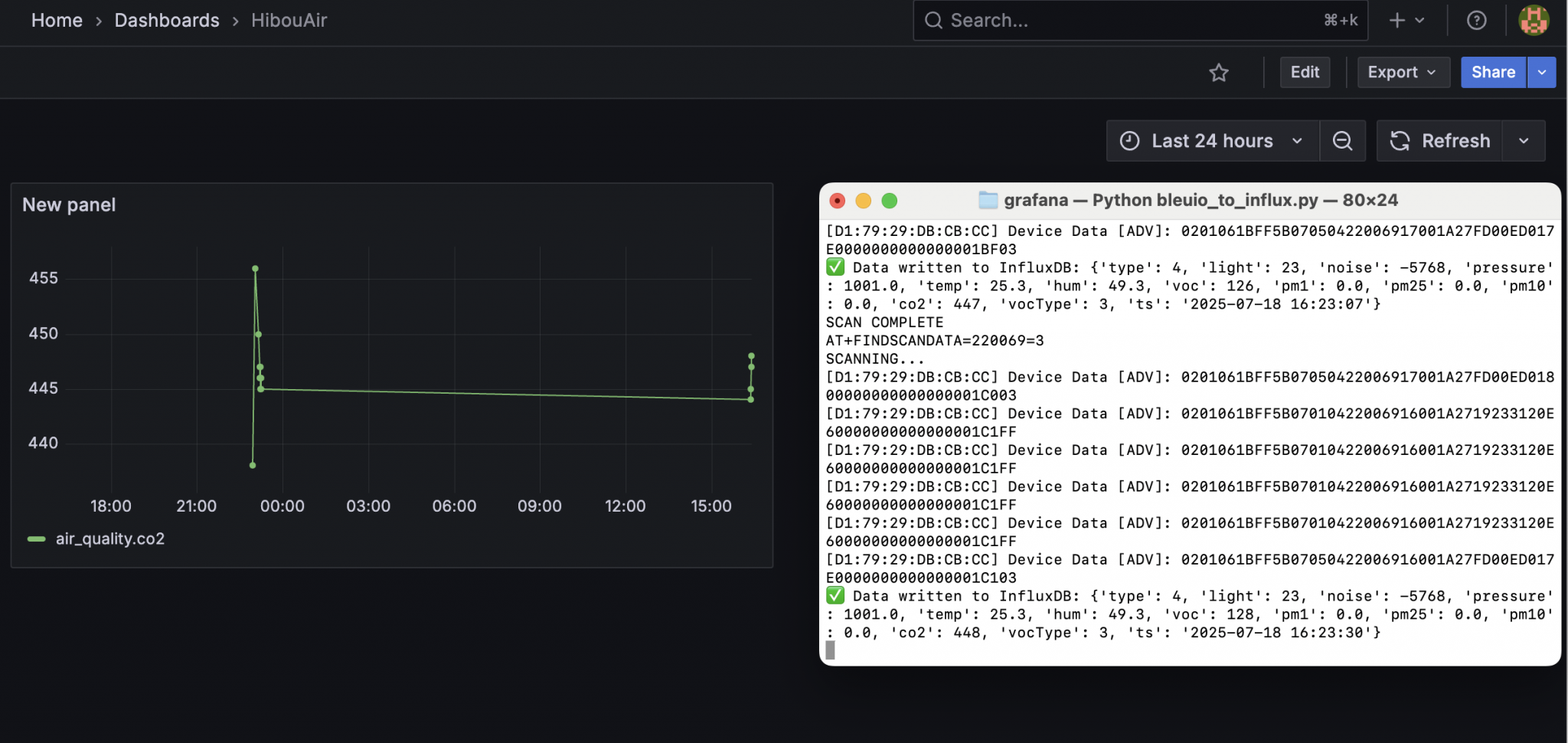Go to Home via breadcrumb
The width and height of the screenshot is (1568, 743).
pos(57,21)
